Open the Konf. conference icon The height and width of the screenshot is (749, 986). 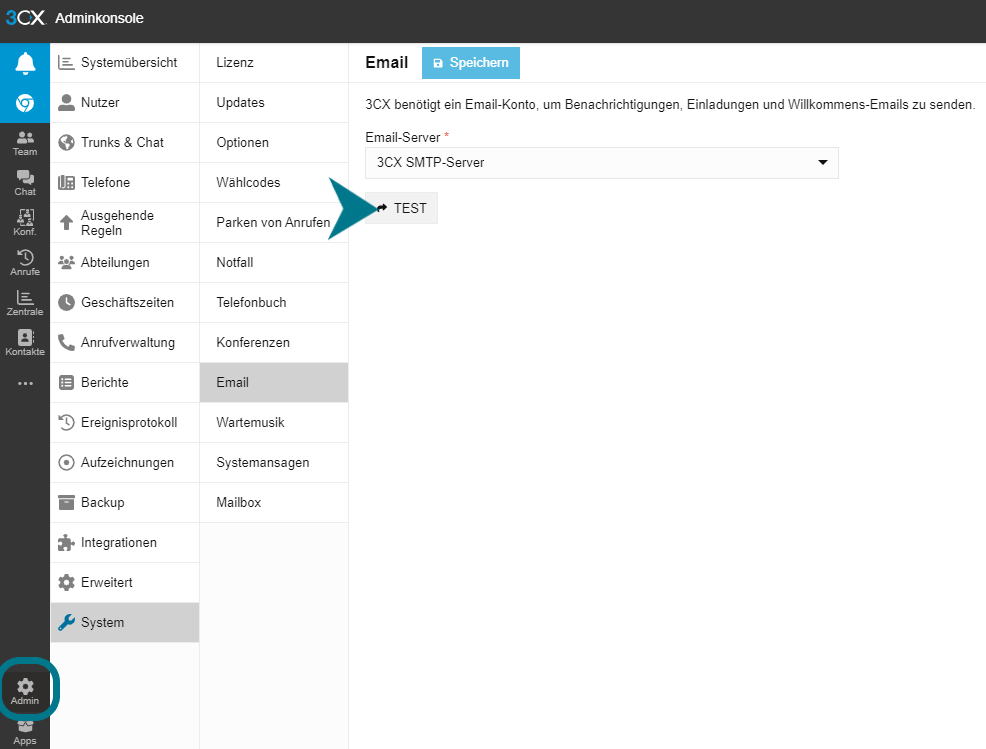[x=25, y=223]
